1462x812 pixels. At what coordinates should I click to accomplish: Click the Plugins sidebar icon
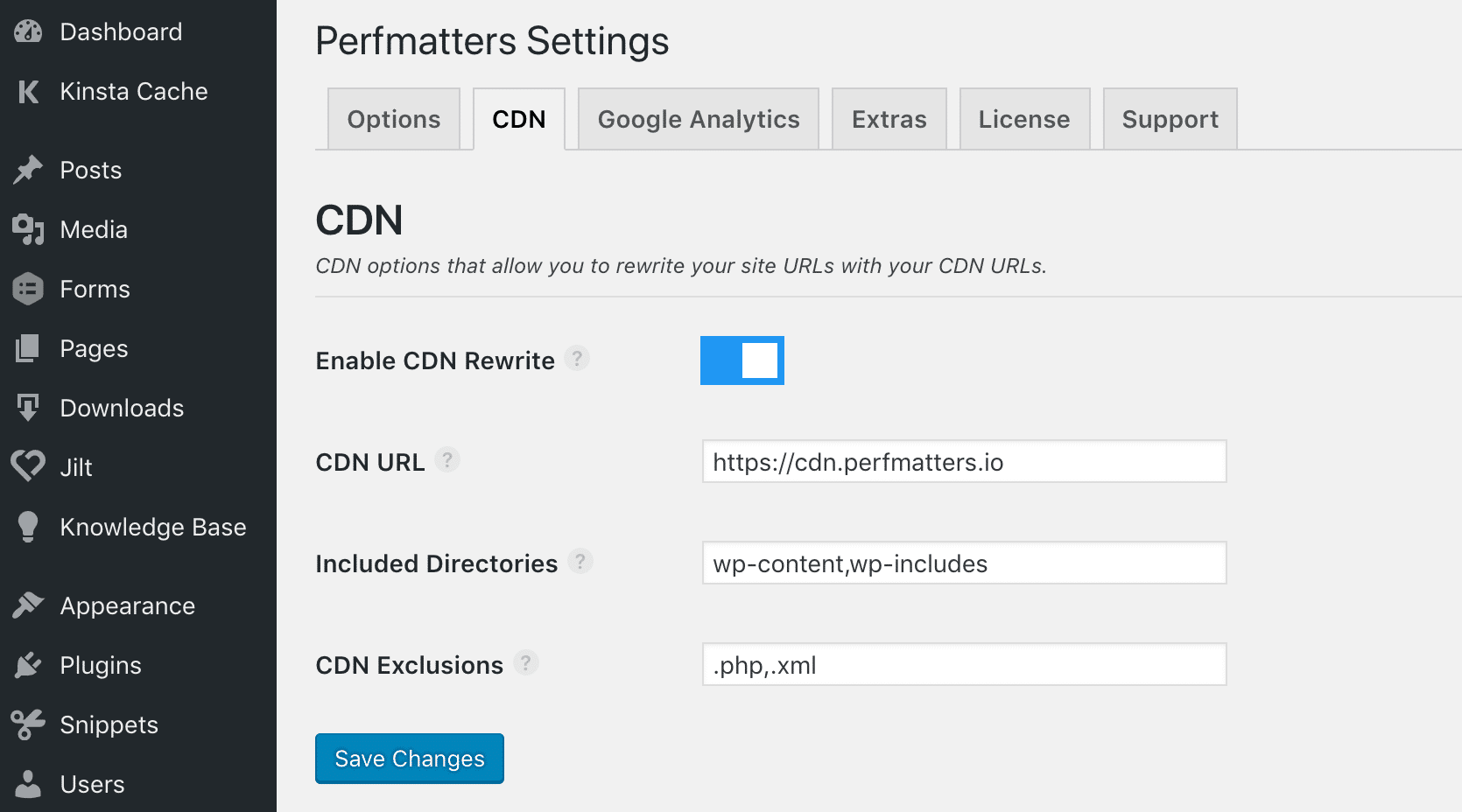29,665
